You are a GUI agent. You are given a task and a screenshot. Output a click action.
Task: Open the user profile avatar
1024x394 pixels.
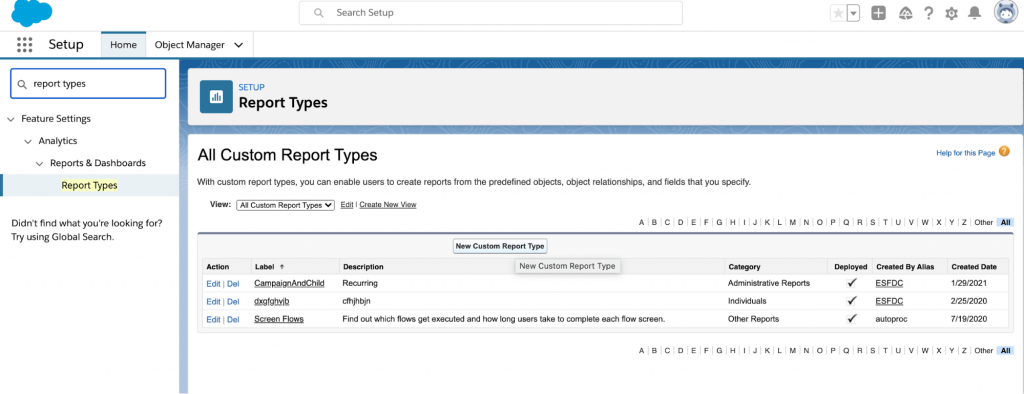tap(1006, 12)
